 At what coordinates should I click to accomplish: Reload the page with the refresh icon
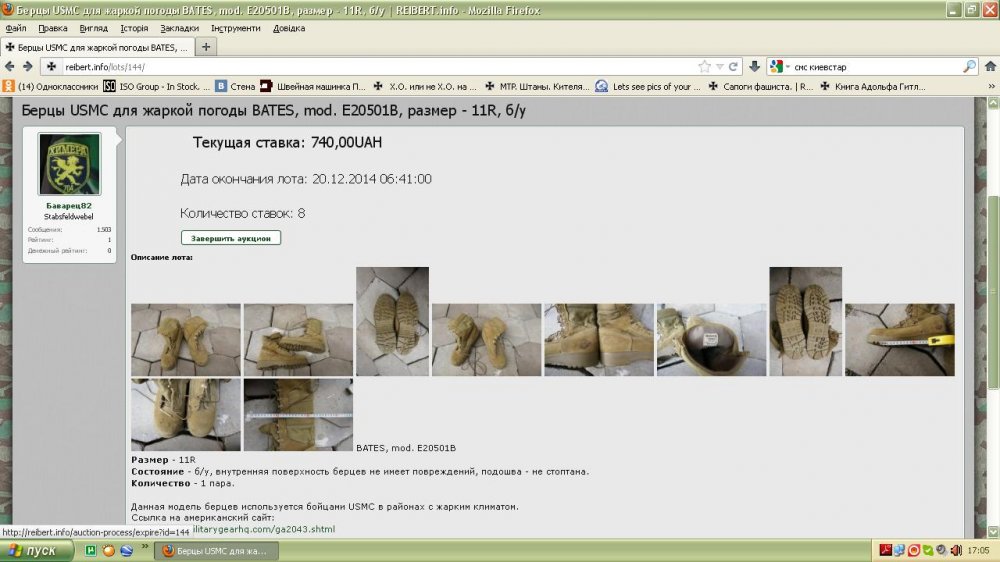(733, 66)
